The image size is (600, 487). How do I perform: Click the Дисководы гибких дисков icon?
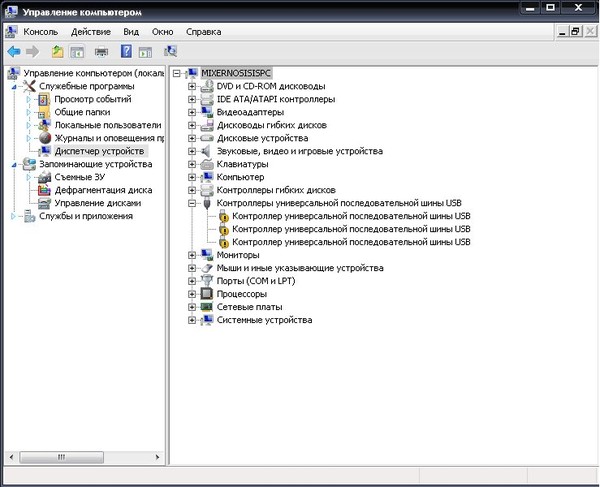(x=207, y=125)
